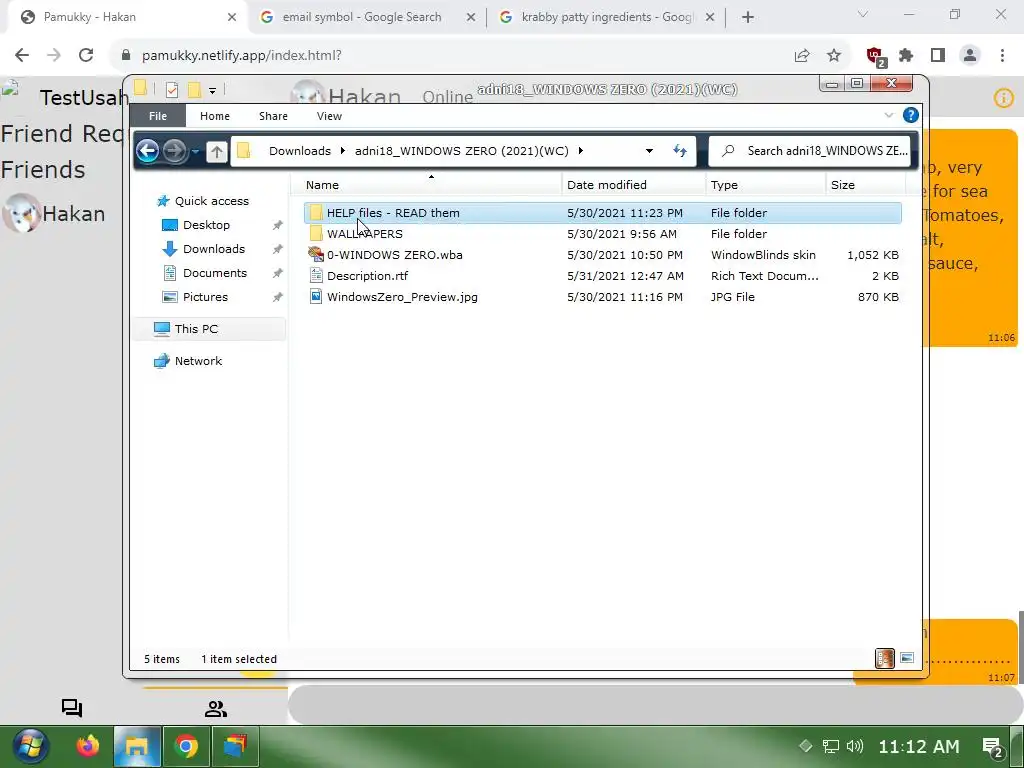This screenshot has height=768, width=1024.
Task: Switch to the Share ribbon tab
Action: point(273,116)
